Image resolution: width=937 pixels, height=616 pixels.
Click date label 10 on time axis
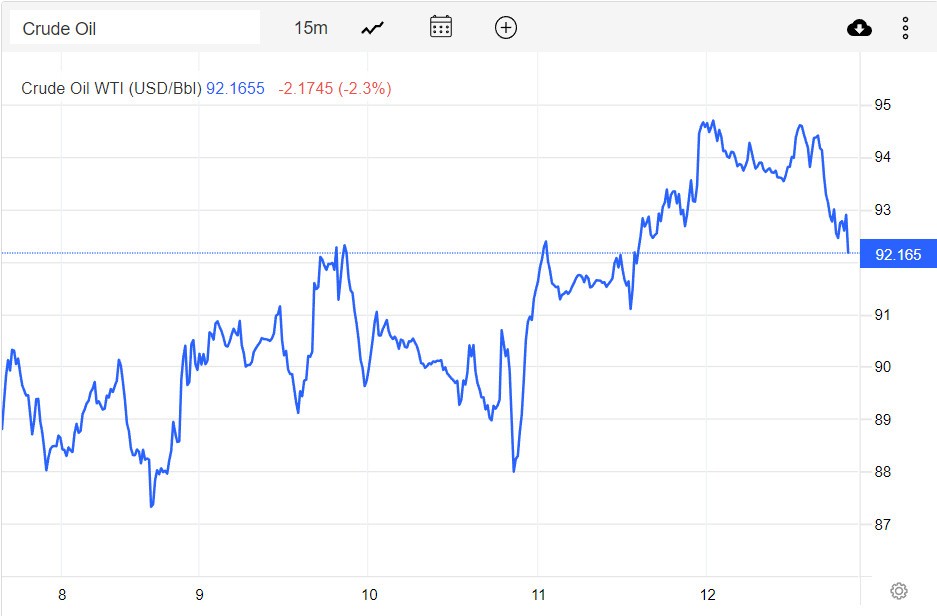(368, 594)
